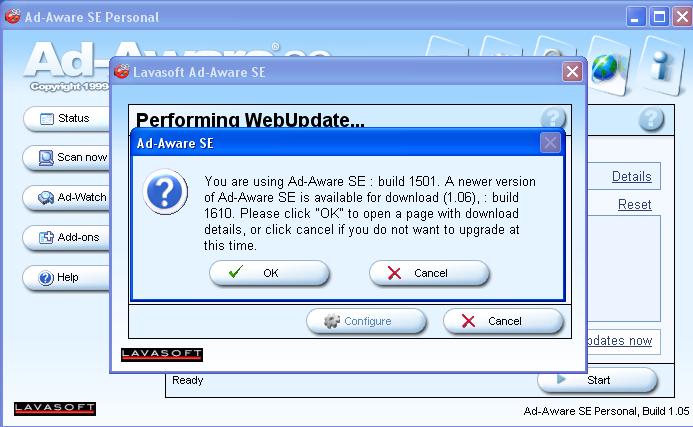
Task: Click the 'Ready' status text
Action: point(187,380)
